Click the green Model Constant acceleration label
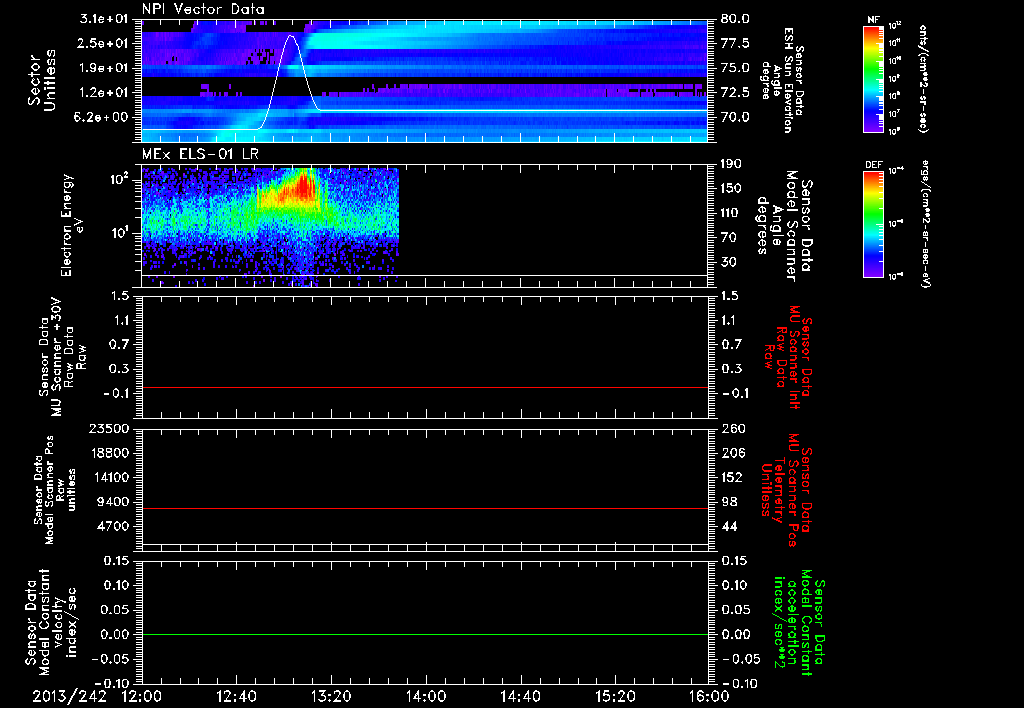 point(799,622)
